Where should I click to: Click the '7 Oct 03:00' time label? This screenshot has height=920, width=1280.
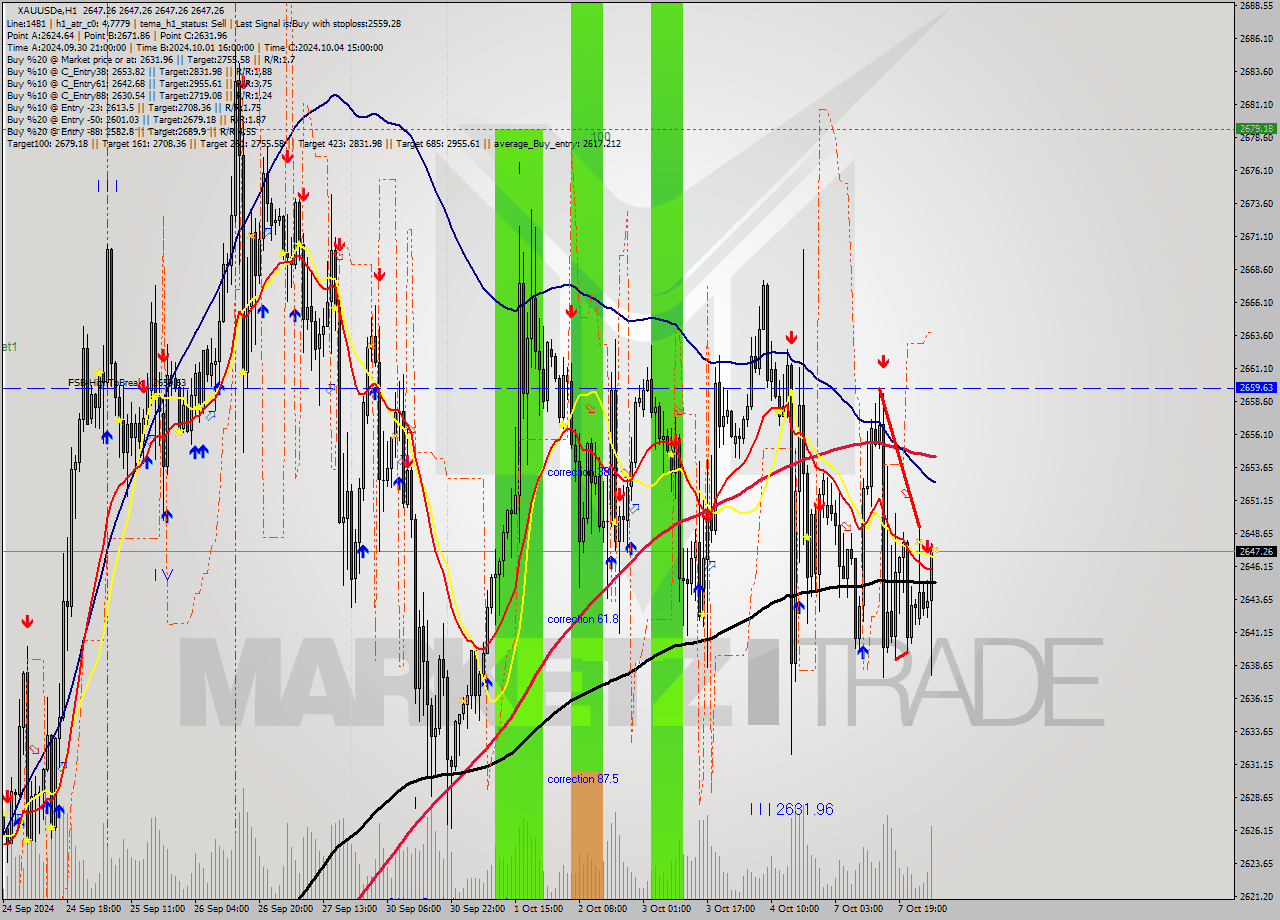[x=858, y=909]
